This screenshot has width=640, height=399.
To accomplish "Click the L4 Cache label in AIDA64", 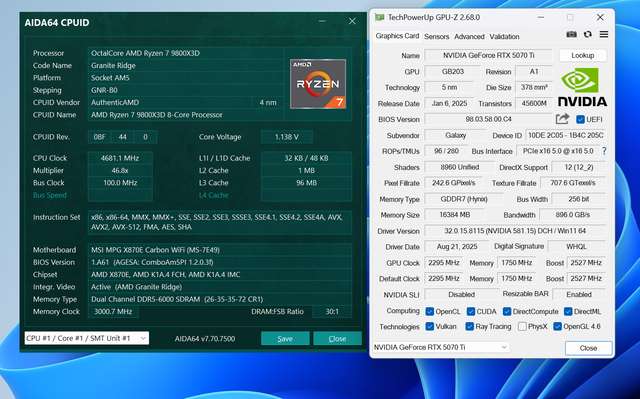I will pos(213,195).
